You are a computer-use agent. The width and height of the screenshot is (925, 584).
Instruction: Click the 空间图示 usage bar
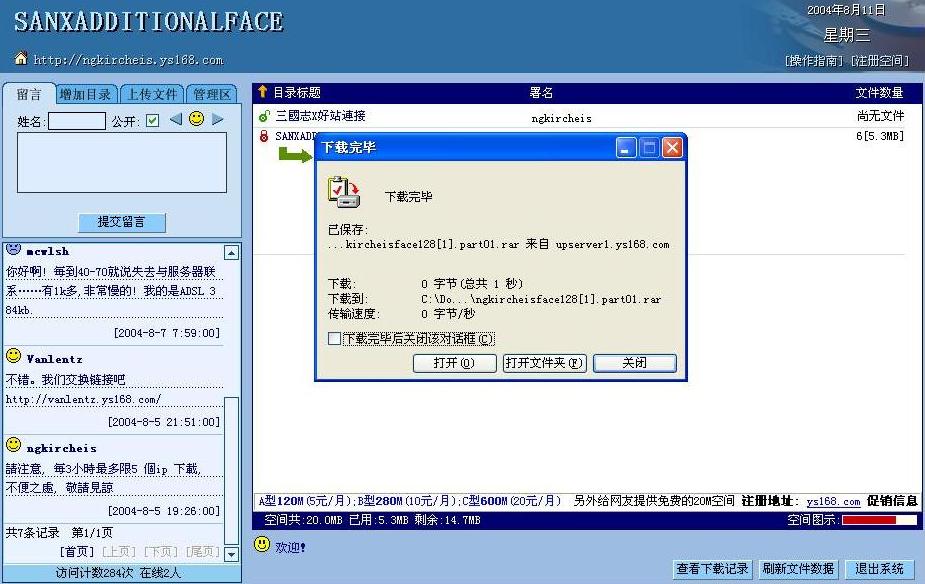(x=879, y=520)
